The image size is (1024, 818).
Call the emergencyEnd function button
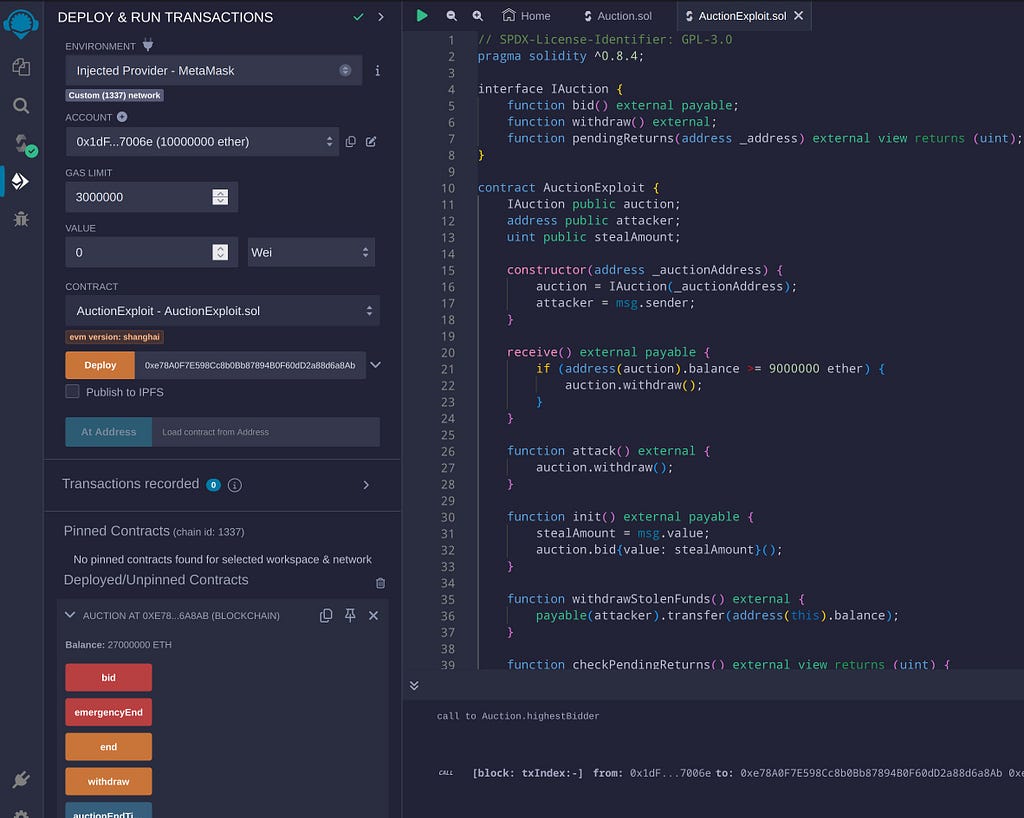point(108,712)
